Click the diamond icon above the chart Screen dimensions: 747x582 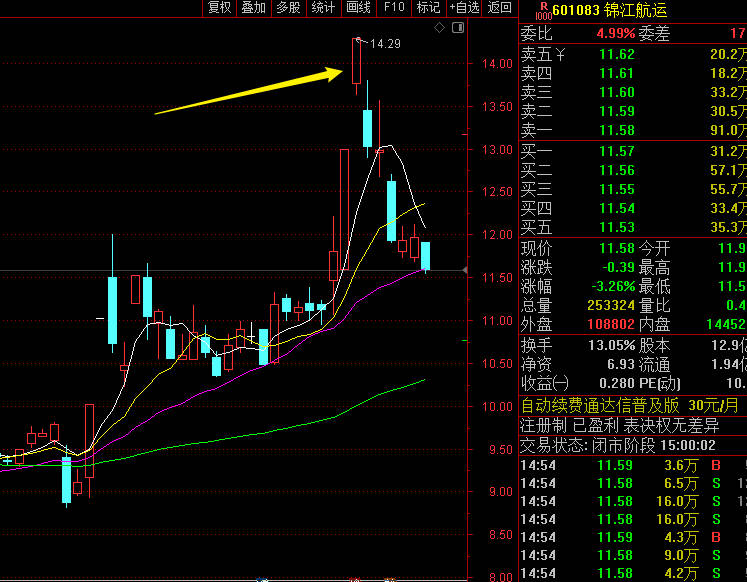439,28
